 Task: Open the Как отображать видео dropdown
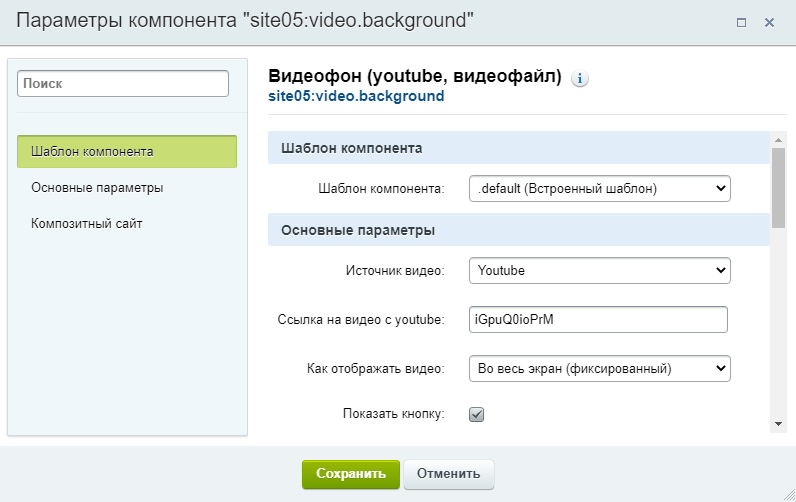point(600,368)
